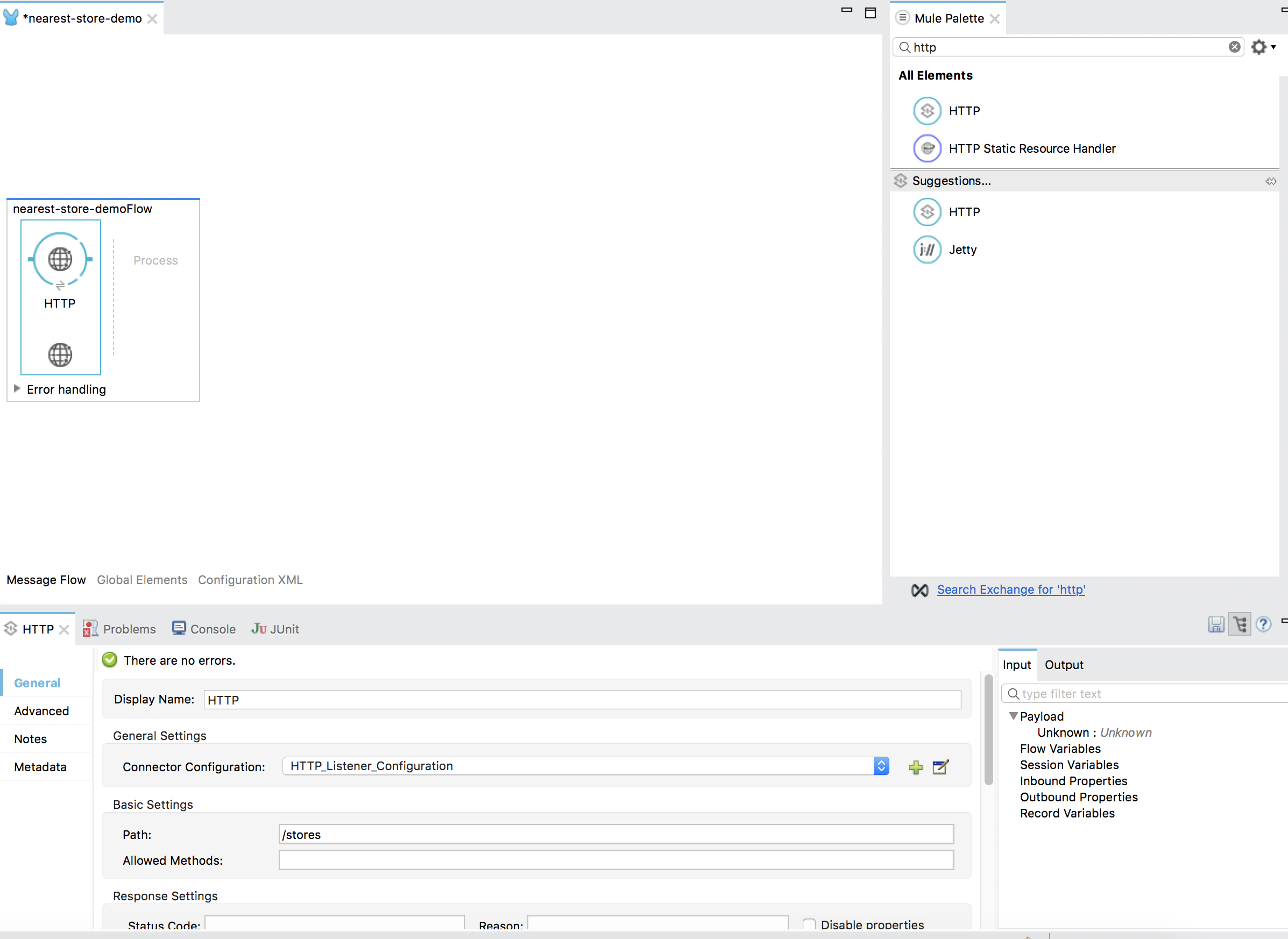Image resolution: width=1288 pixels, height=939 pixels.
Task: Click Search Exchange for 'http' link
Action: click(1010, 589)
